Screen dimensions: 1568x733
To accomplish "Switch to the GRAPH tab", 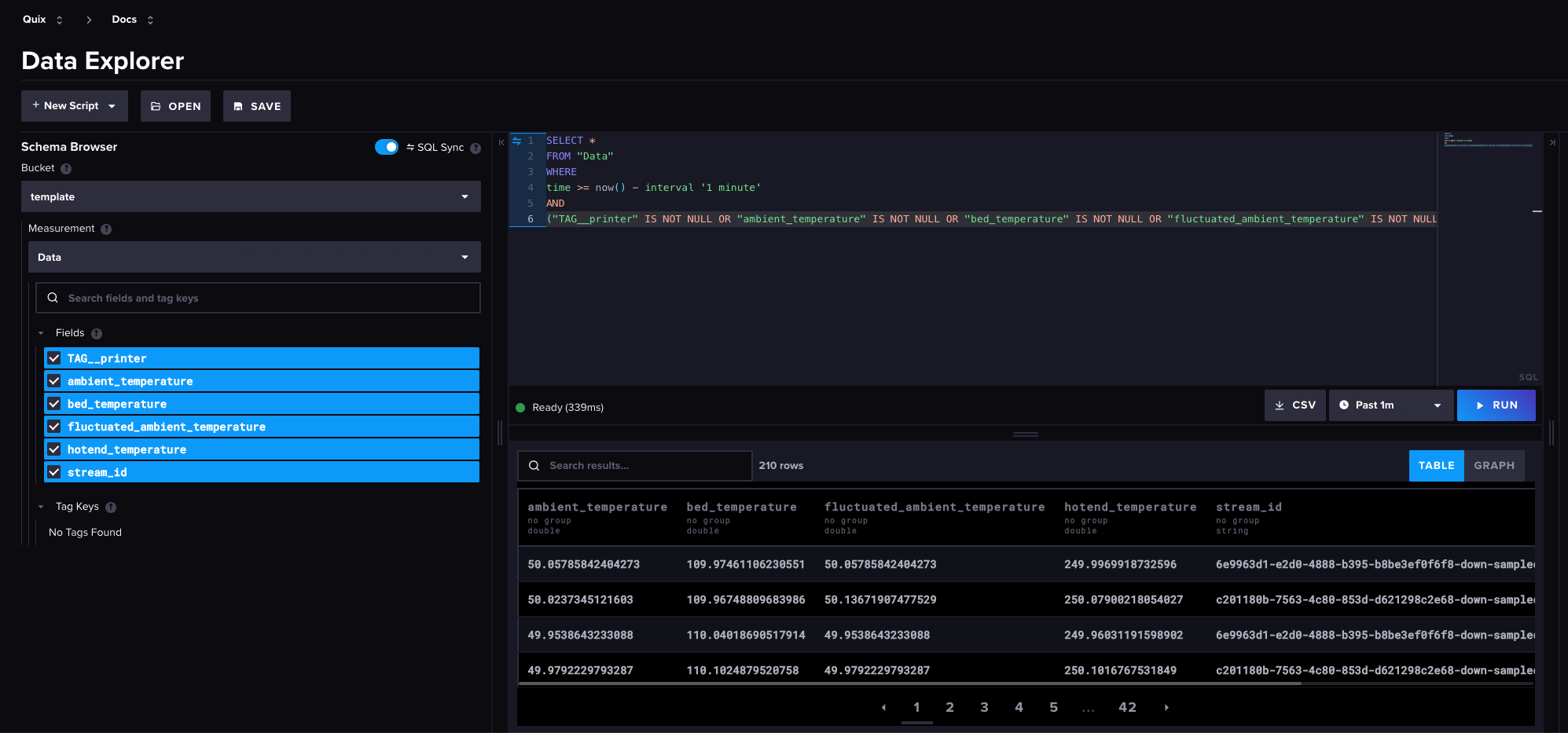I will (1493, 465).
